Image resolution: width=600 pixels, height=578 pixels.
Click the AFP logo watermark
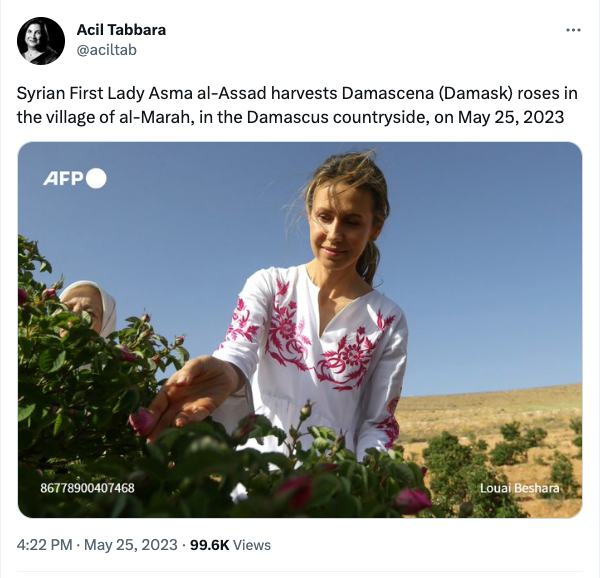(75, 179)
